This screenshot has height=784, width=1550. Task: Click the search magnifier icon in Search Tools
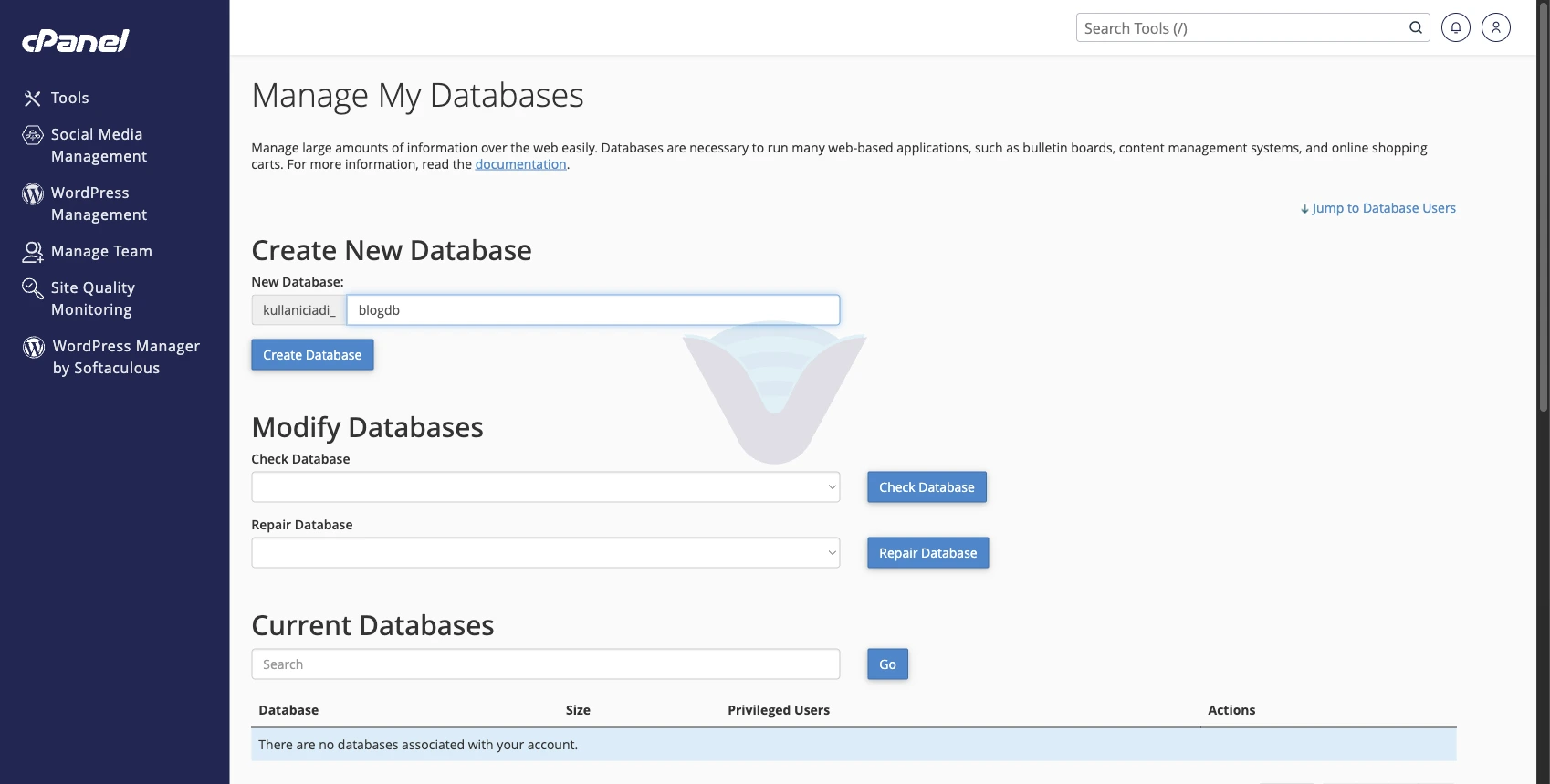click(x=1415, y=27)
